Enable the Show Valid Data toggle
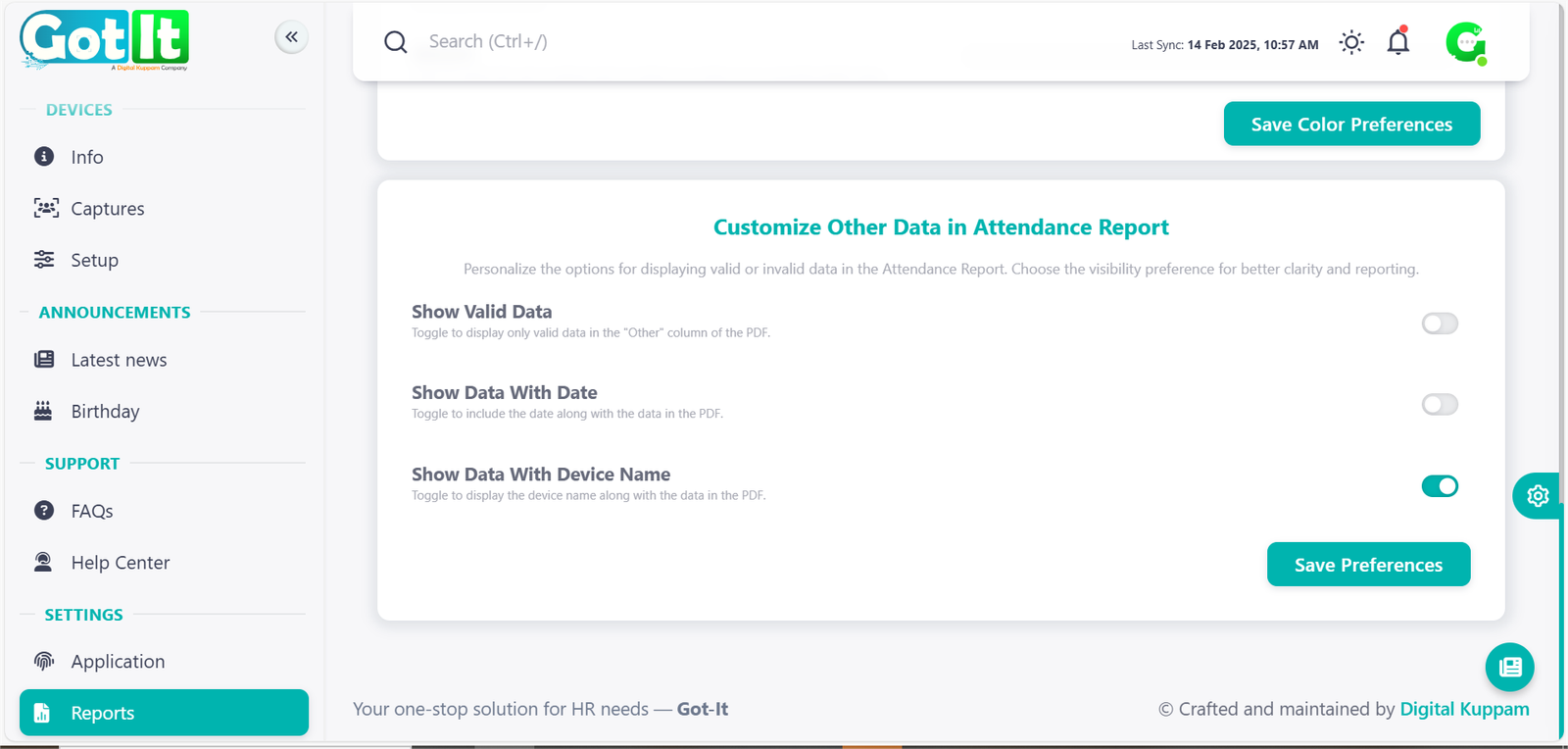The width and height of the screenshot is (1568, 749). point(1440,324)
